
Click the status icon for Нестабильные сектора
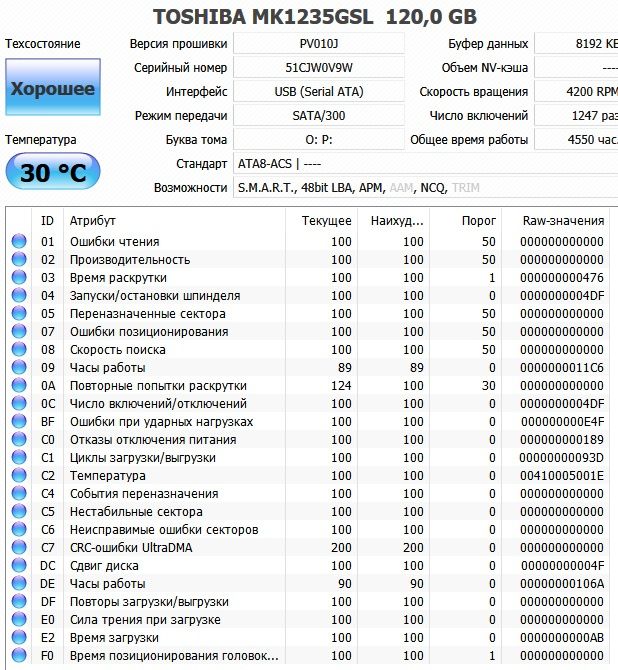[x=19, y=511]
